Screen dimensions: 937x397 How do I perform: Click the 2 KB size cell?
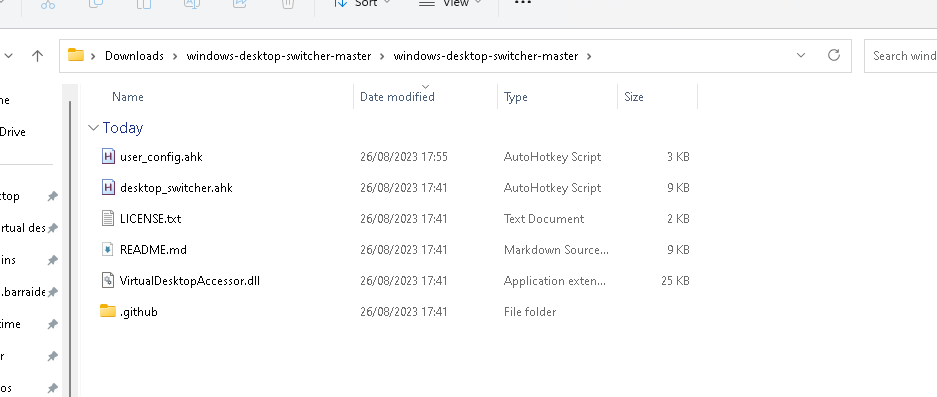click(x=678, y=219)
